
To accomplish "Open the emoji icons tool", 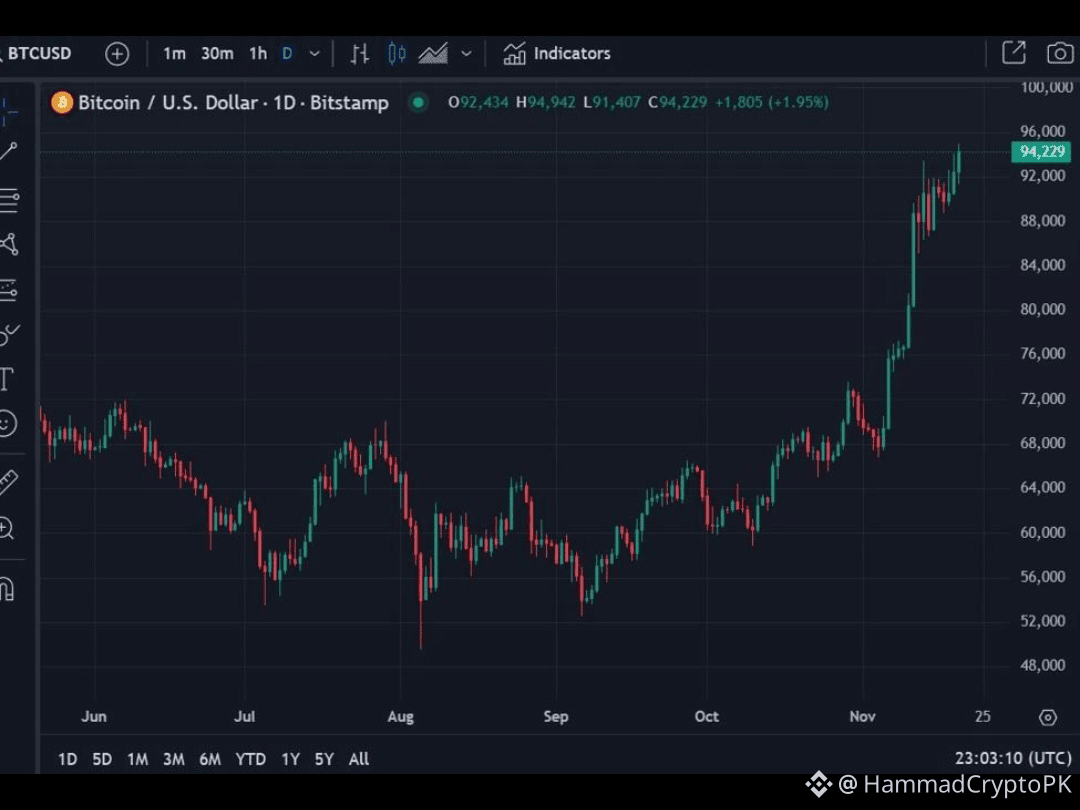I will [7, 424].
